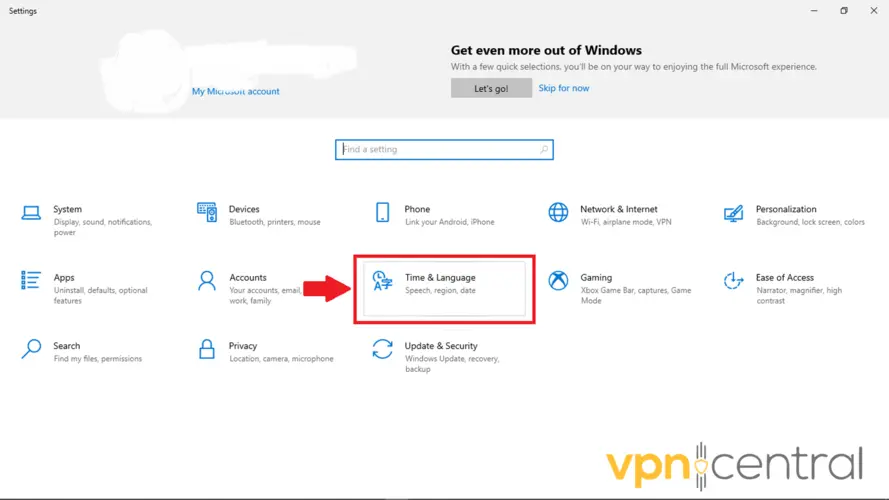
Task: Open the Network & Internet globe icon
Action: [x=558, y=212]
